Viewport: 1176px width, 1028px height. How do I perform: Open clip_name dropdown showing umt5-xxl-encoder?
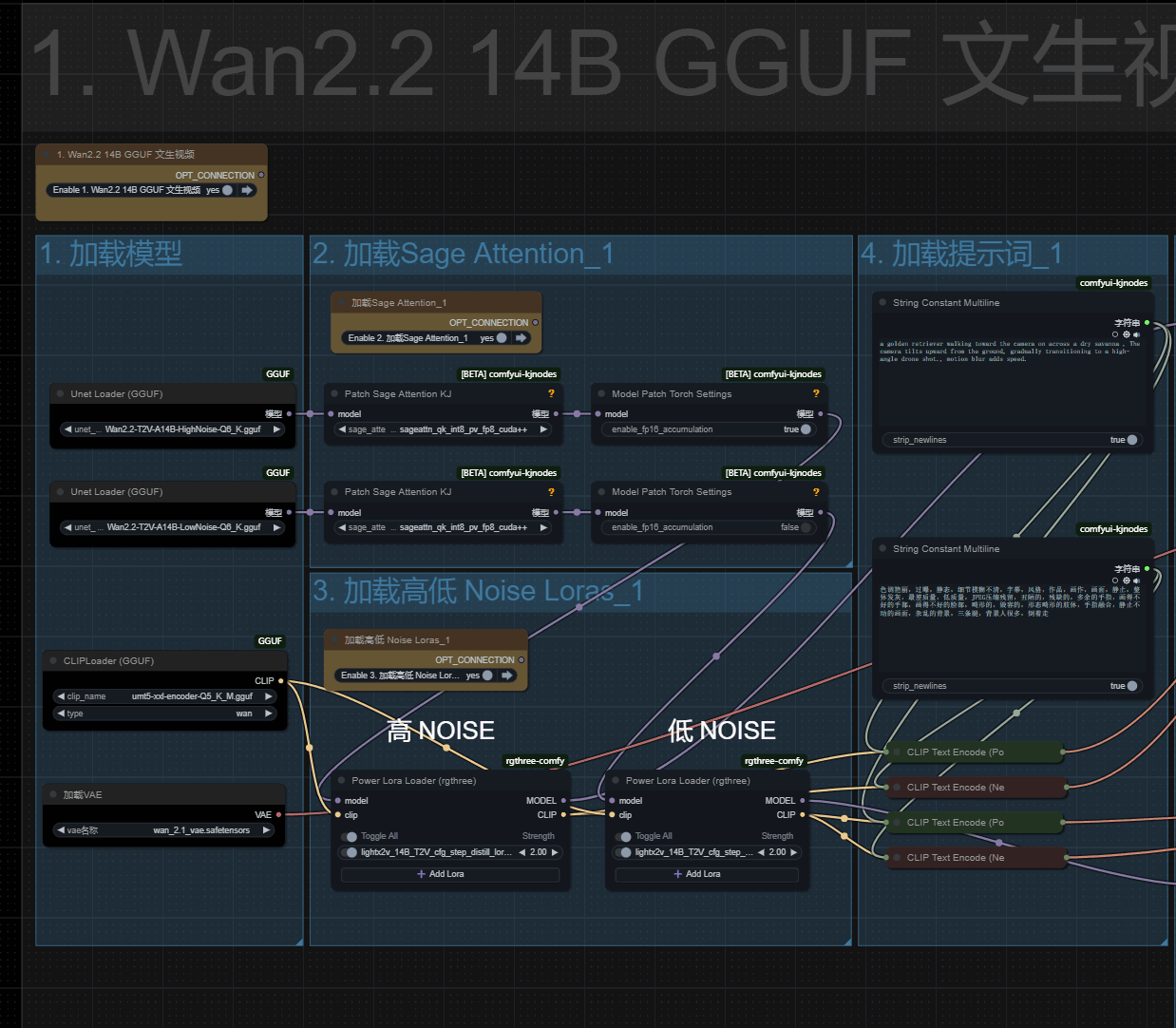[164, 696]
